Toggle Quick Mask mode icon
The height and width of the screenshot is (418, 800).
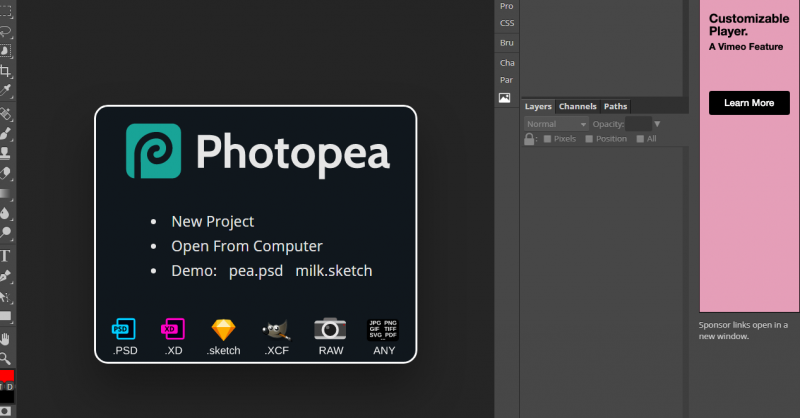coord(5,411)
